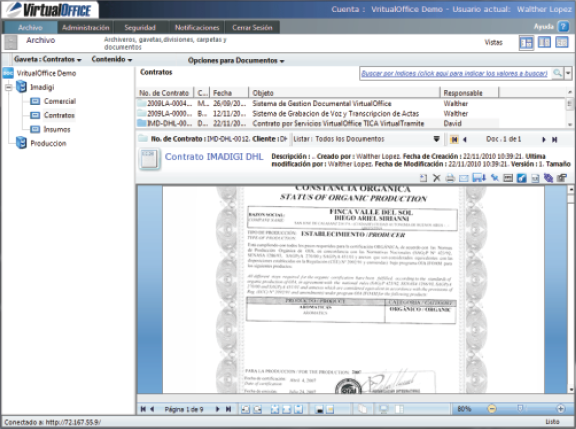
Task: Click the zoom slider handle
Action: [520, 408]
